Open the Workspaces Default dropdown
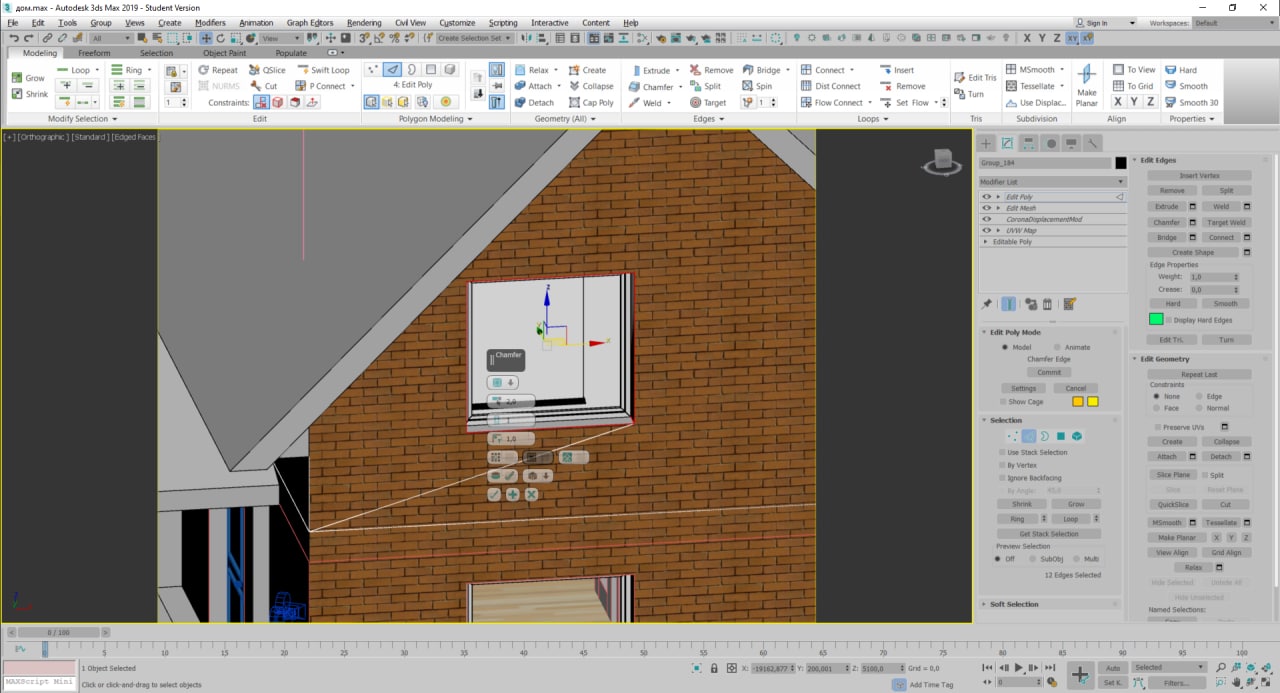 point(1233,23)
